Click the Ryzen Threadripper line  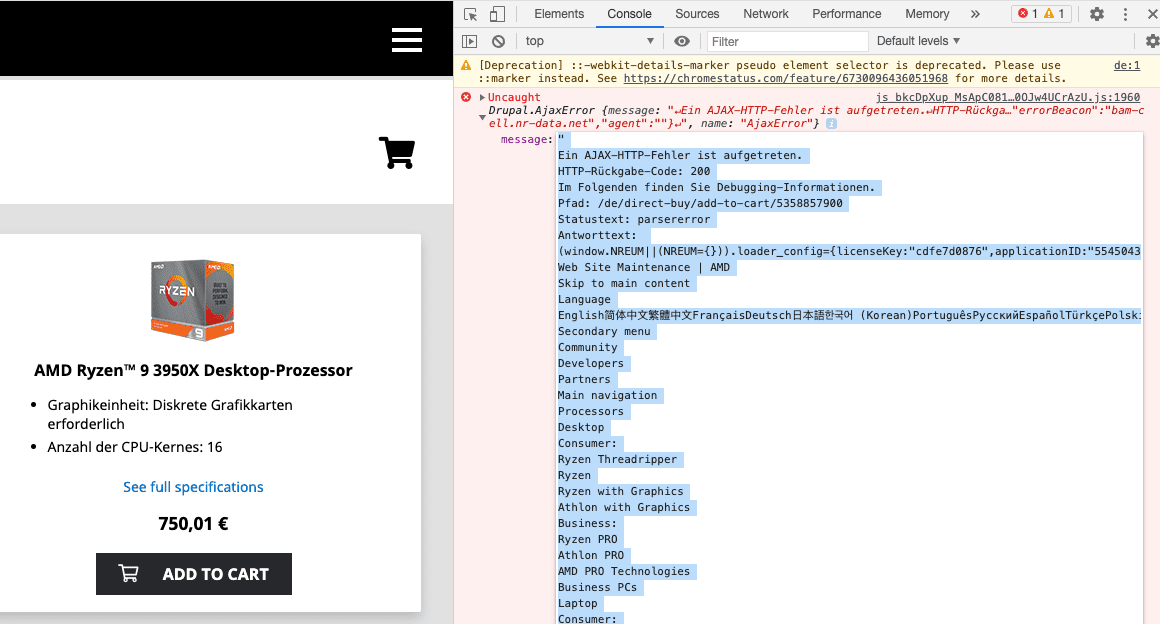point(618,459)
